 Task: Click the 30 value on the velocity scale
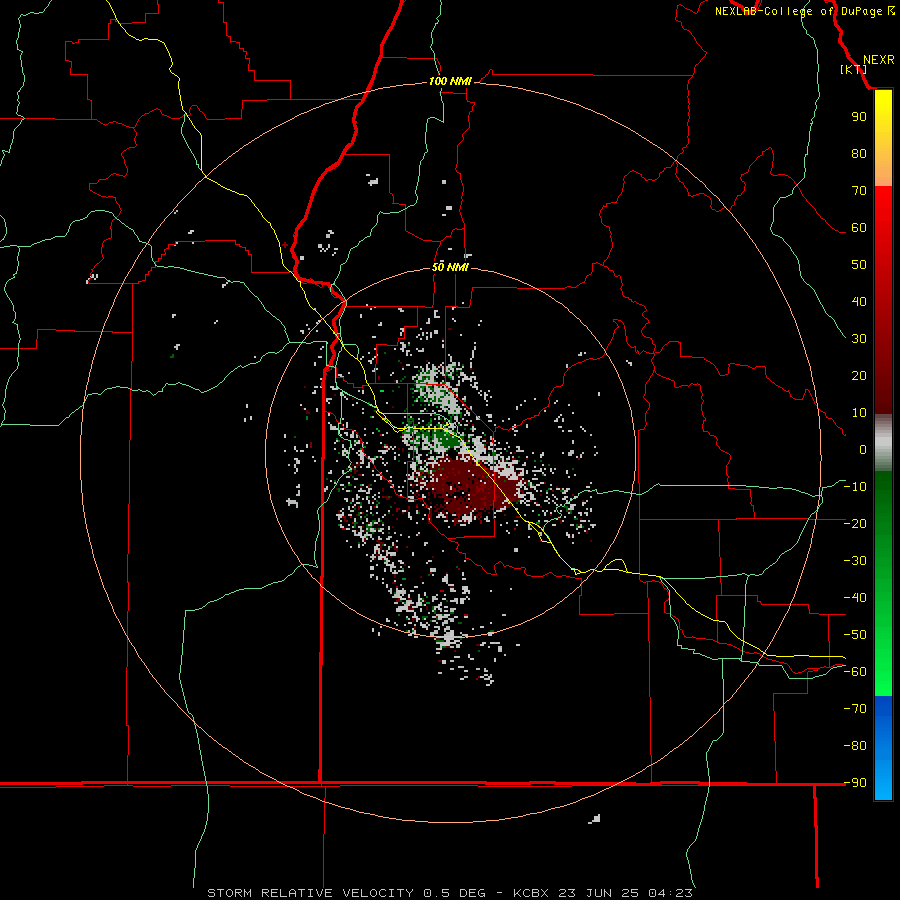coord(859,339)
